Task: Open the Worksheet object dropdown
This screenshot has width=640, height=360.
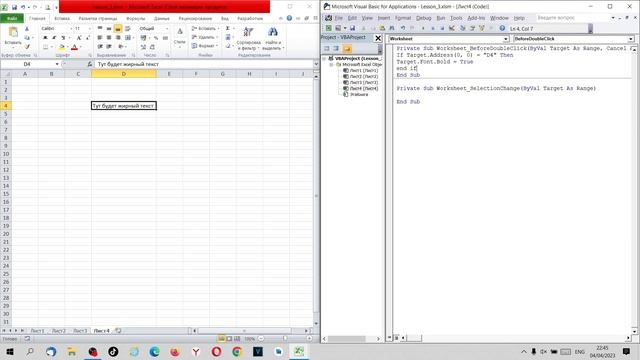Action: [506, 39]
